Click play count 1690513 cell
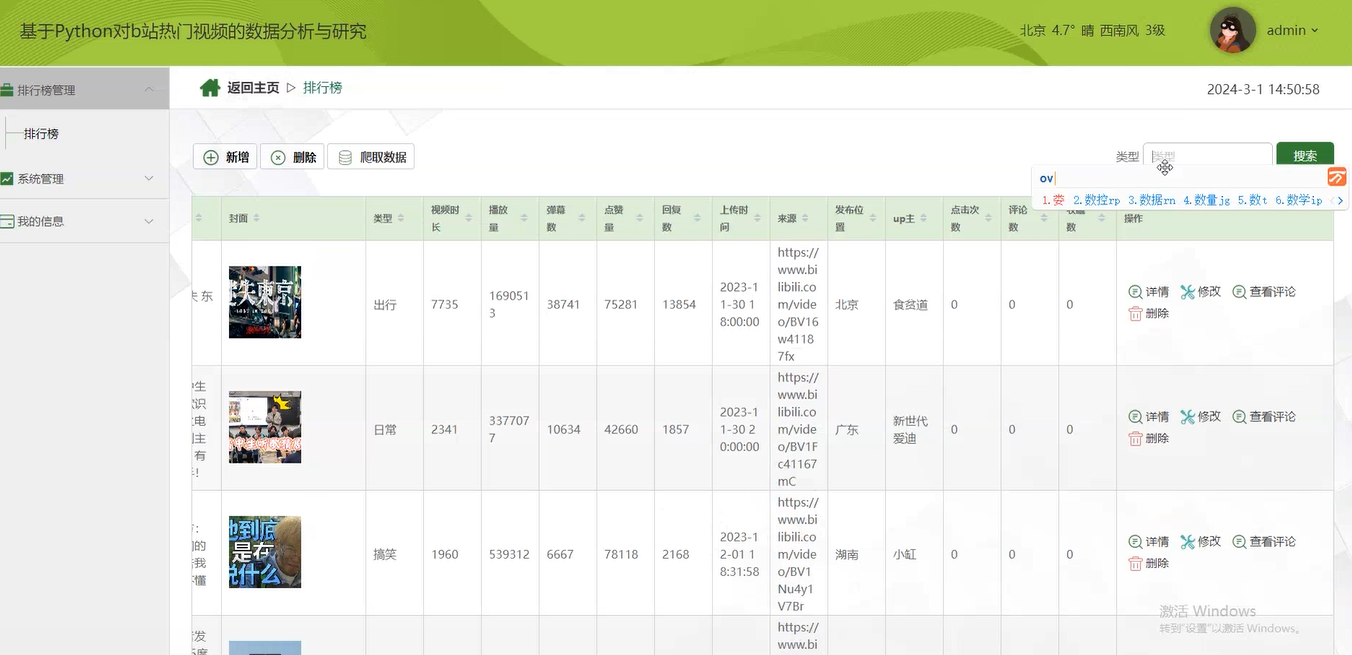Viewport: 1352px width, 655px height. pyautogui.click(x=509, y=304)
